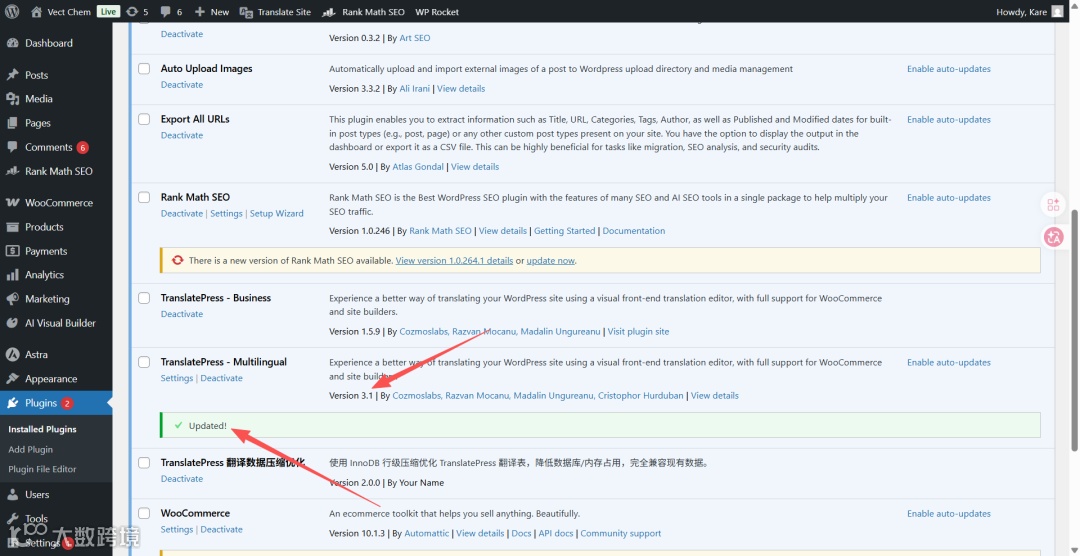Tick the Rank Math SEO checkbox
This screenshot has width=1080, height=556.
pyautogui.click(x=144, y=197)
